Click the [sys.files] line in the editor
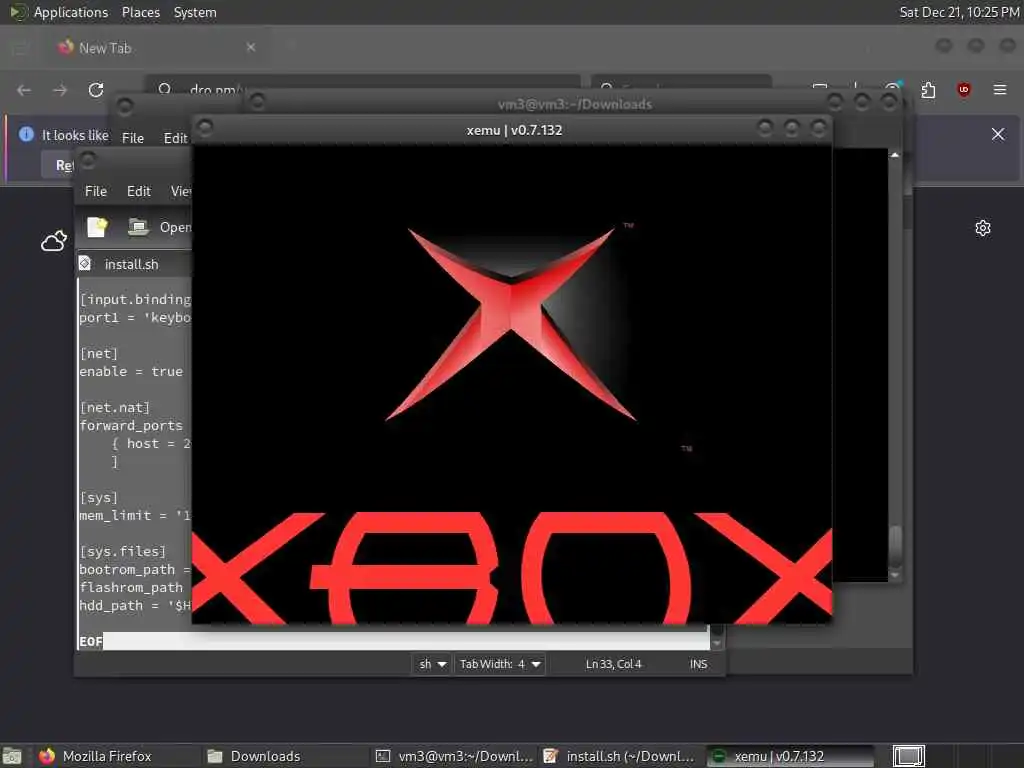1024x768 pixels. 123,552
